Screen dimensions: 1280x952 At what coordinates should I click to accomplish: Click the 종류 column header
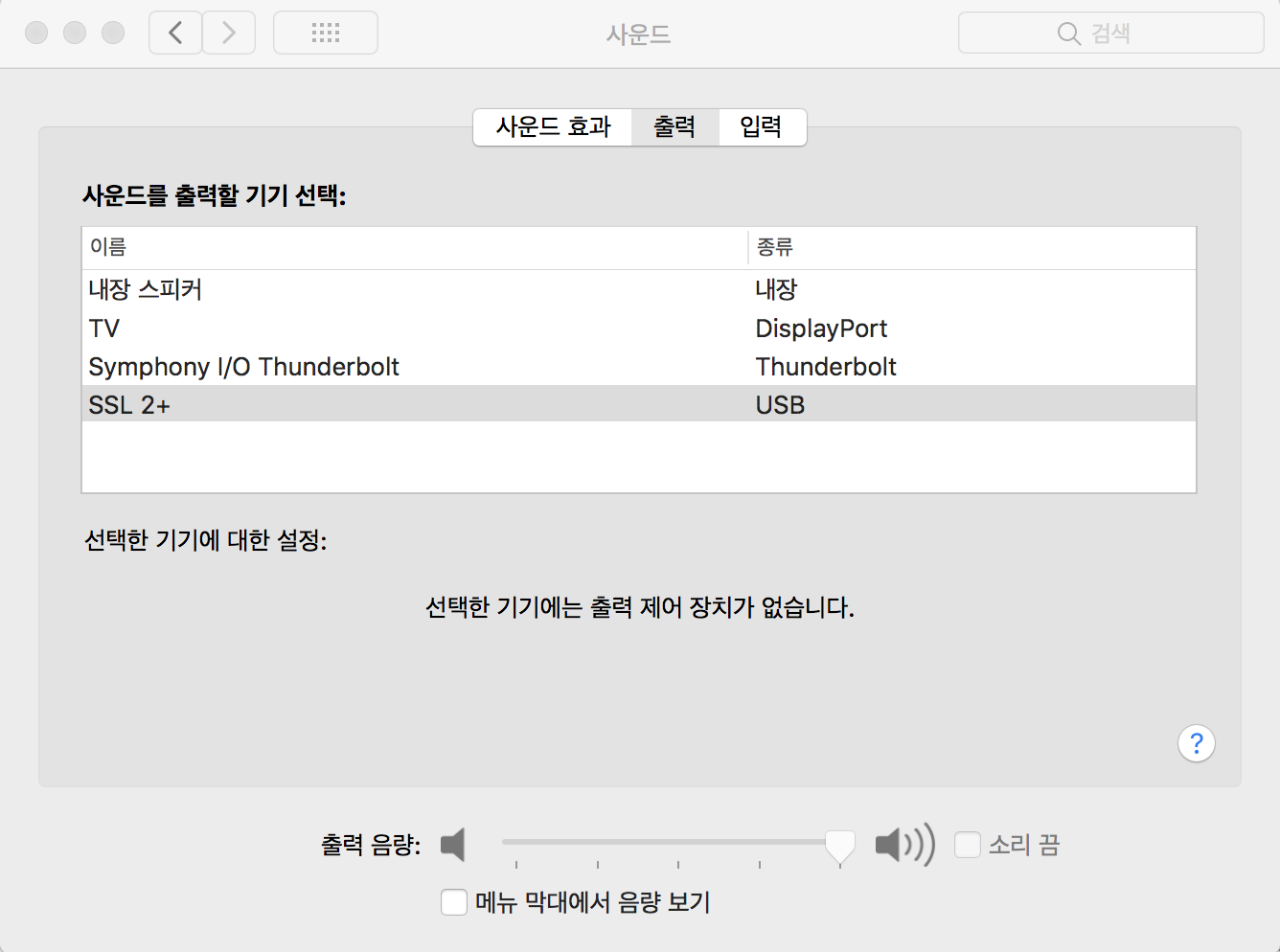coord(972,247)
